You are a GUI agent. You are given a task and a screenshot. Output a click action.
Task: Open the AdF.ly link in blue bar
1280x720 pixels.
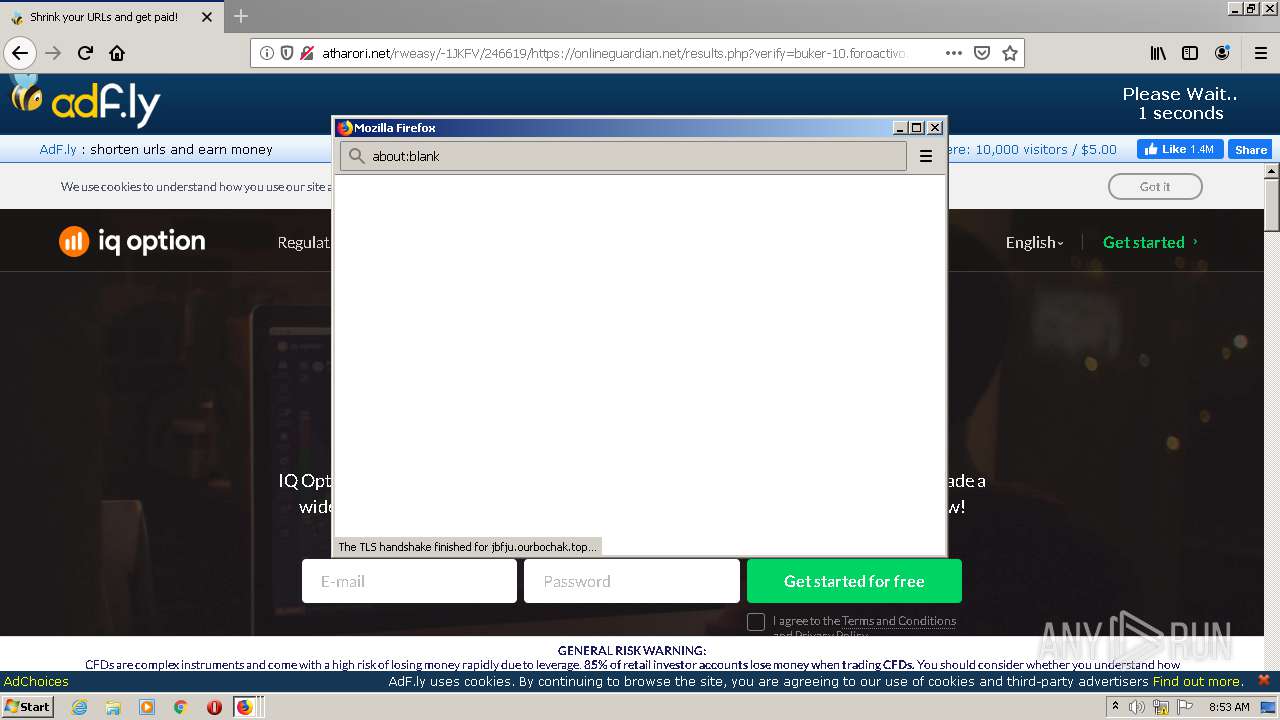coord(58,149)
